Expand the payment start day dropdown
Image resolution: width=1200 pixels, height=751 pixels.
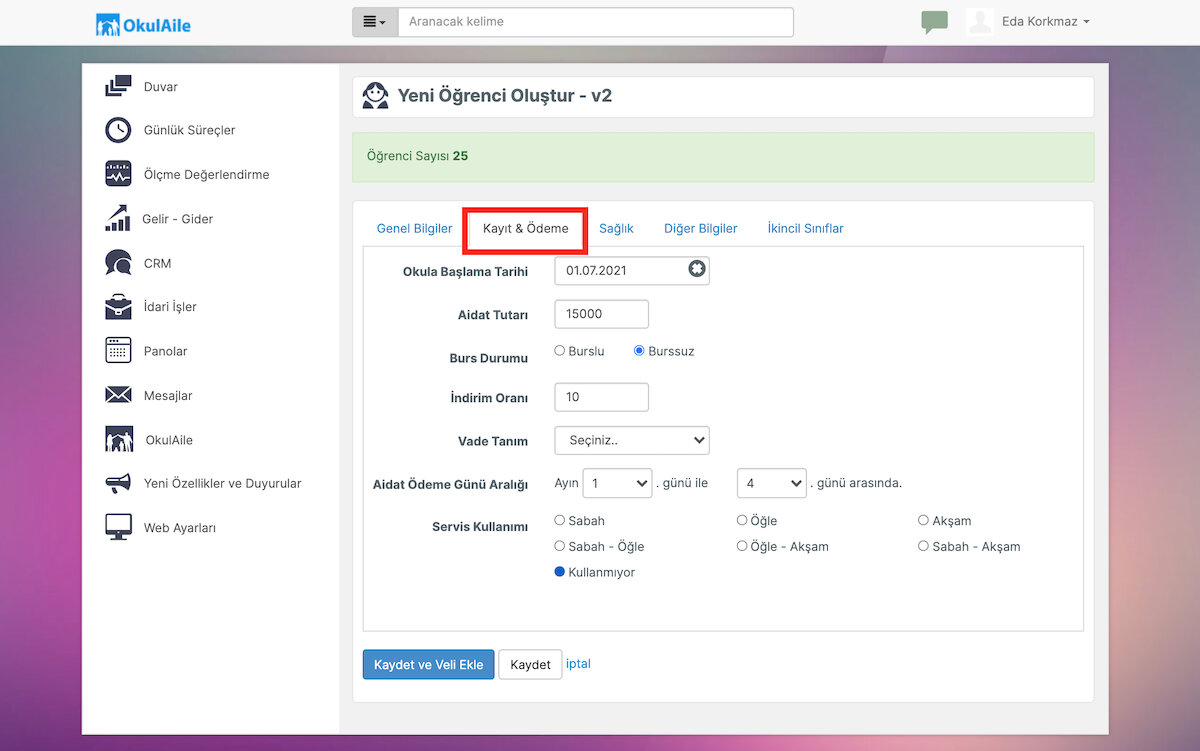tap(617, 483)
